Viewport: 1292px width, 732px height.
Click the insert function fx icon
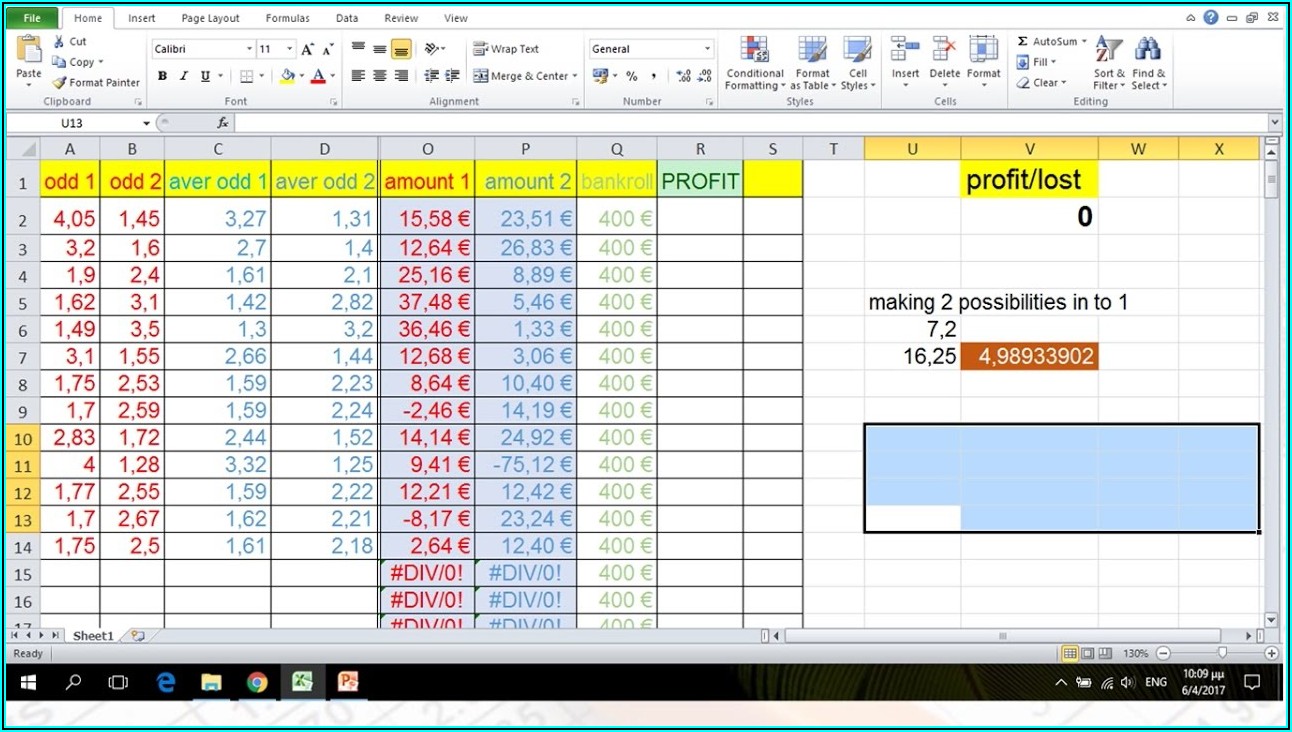click(223, 123)
